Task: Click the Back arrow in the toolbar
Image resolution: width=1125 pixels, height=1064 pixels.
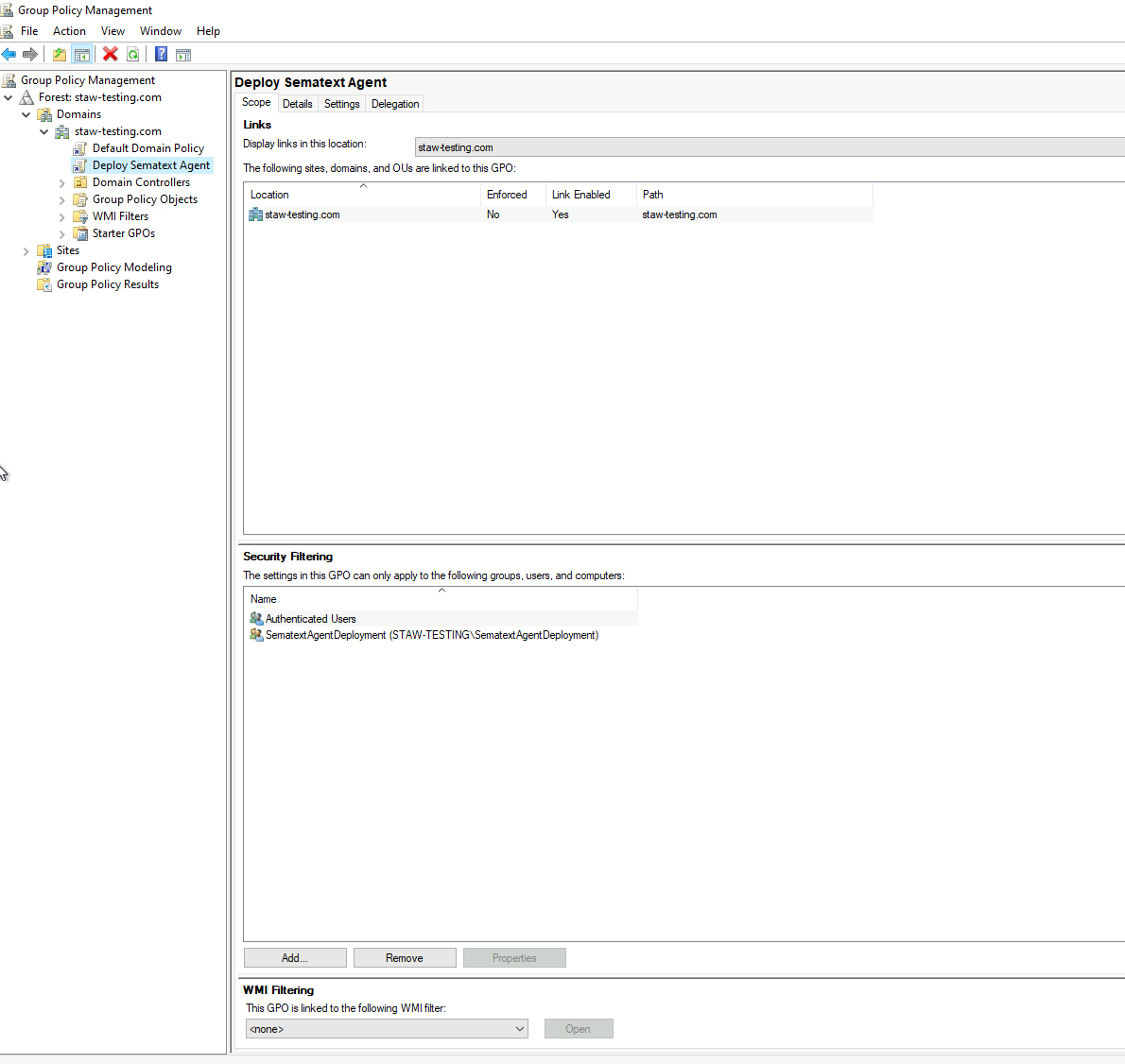Action: pyautogui.click(x=9, y=55)
